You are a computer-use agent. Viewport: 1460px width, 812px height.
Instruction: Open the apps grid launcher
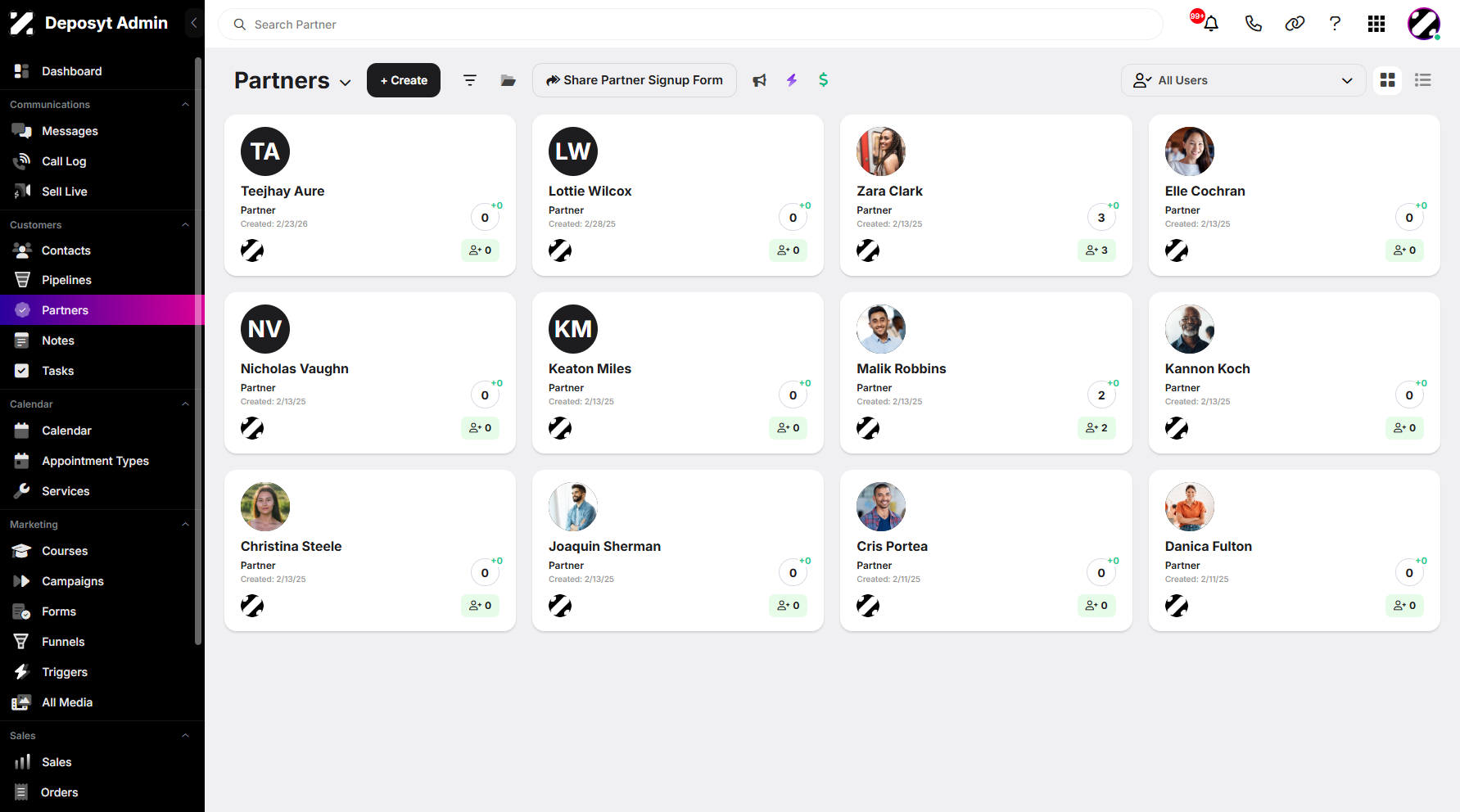1376,24
